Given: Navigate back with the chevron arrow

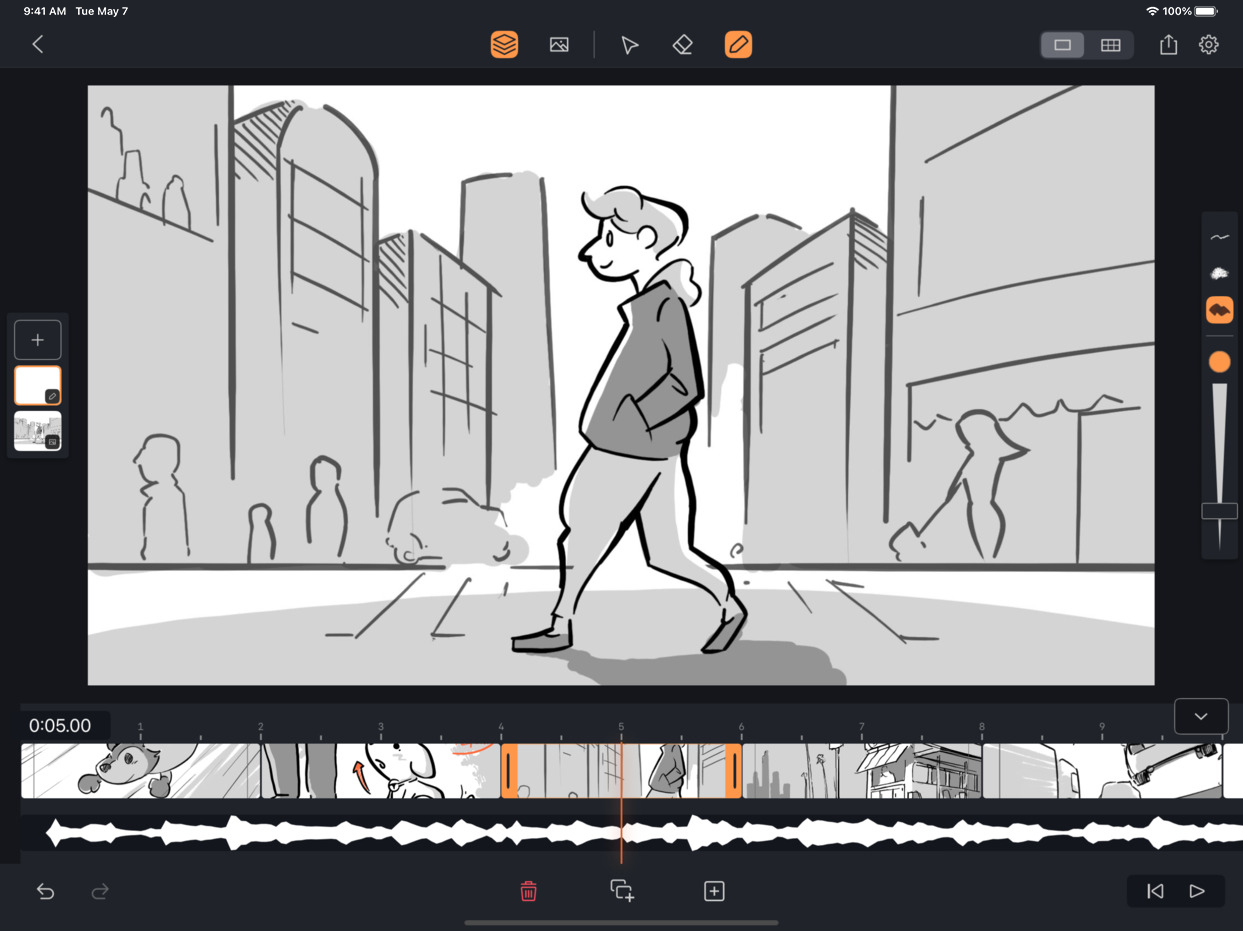Looking at the screenshot, I should [x=37, y=44].
